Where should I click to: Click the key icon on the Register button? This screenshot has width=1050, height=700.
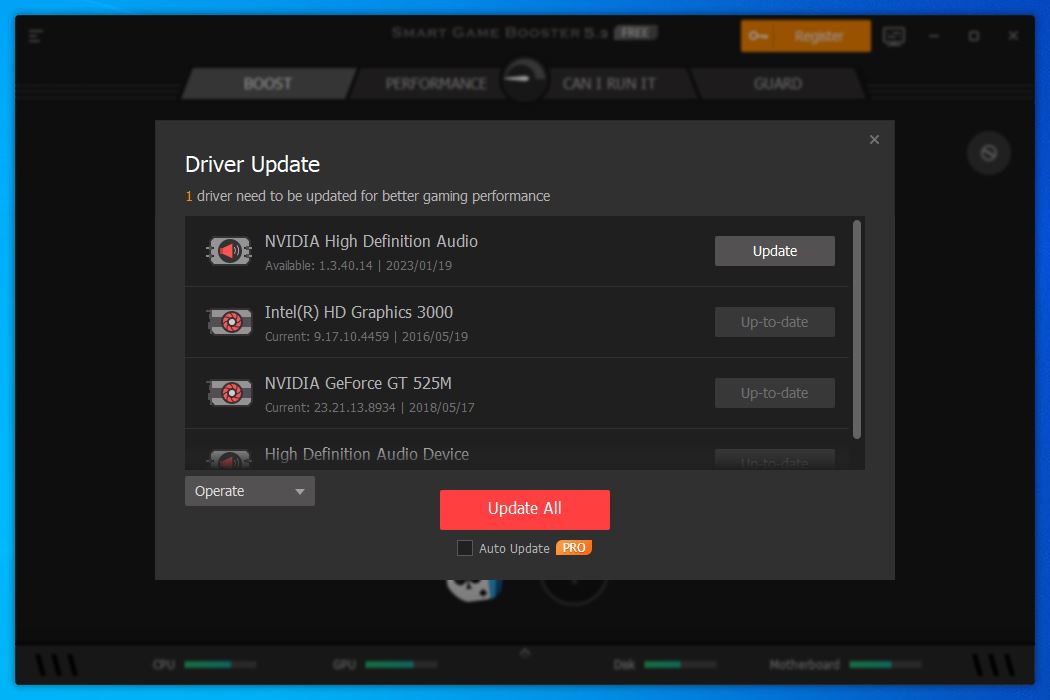(759, 36)
